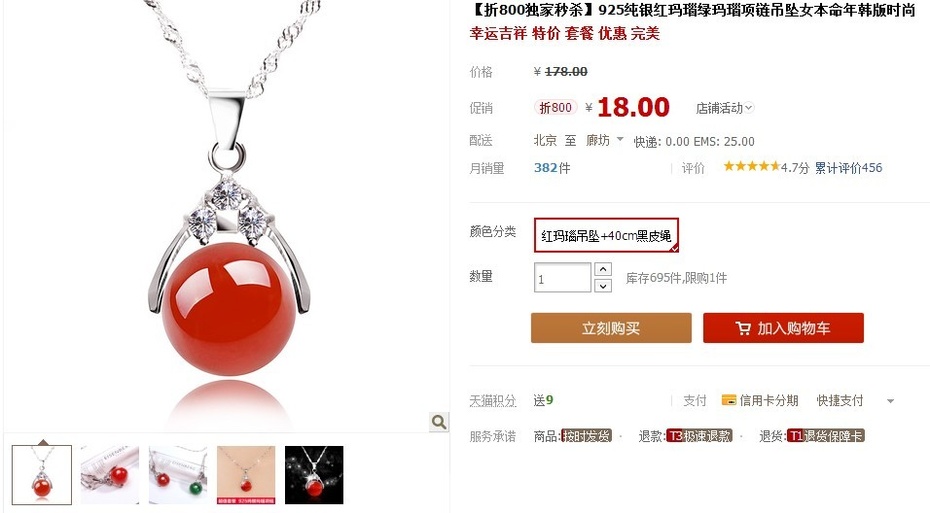Viewport: 930px width, 513px height.
Task: Click the 信用卡分期 credit card icon
Action: point(728,400)
